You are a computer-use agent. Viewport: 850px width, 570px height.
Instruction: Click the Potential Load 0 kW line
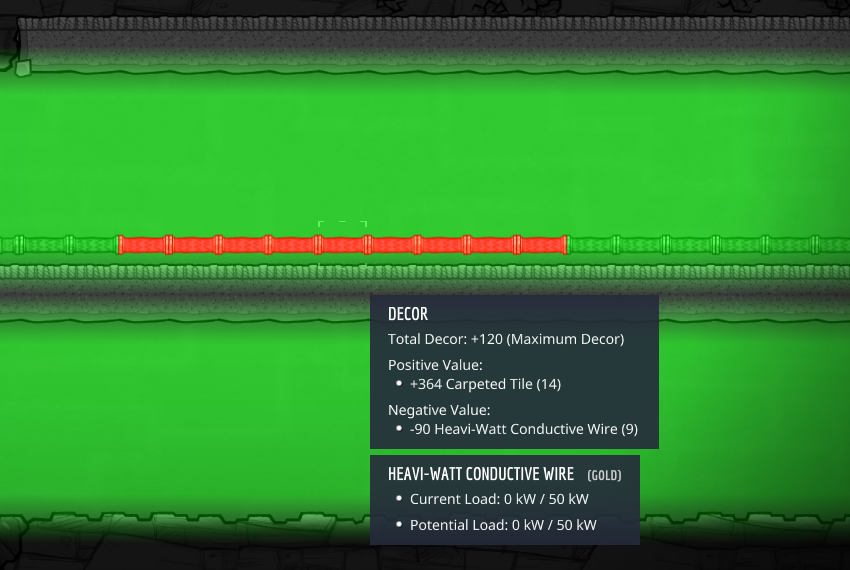(x=502, y=525)
